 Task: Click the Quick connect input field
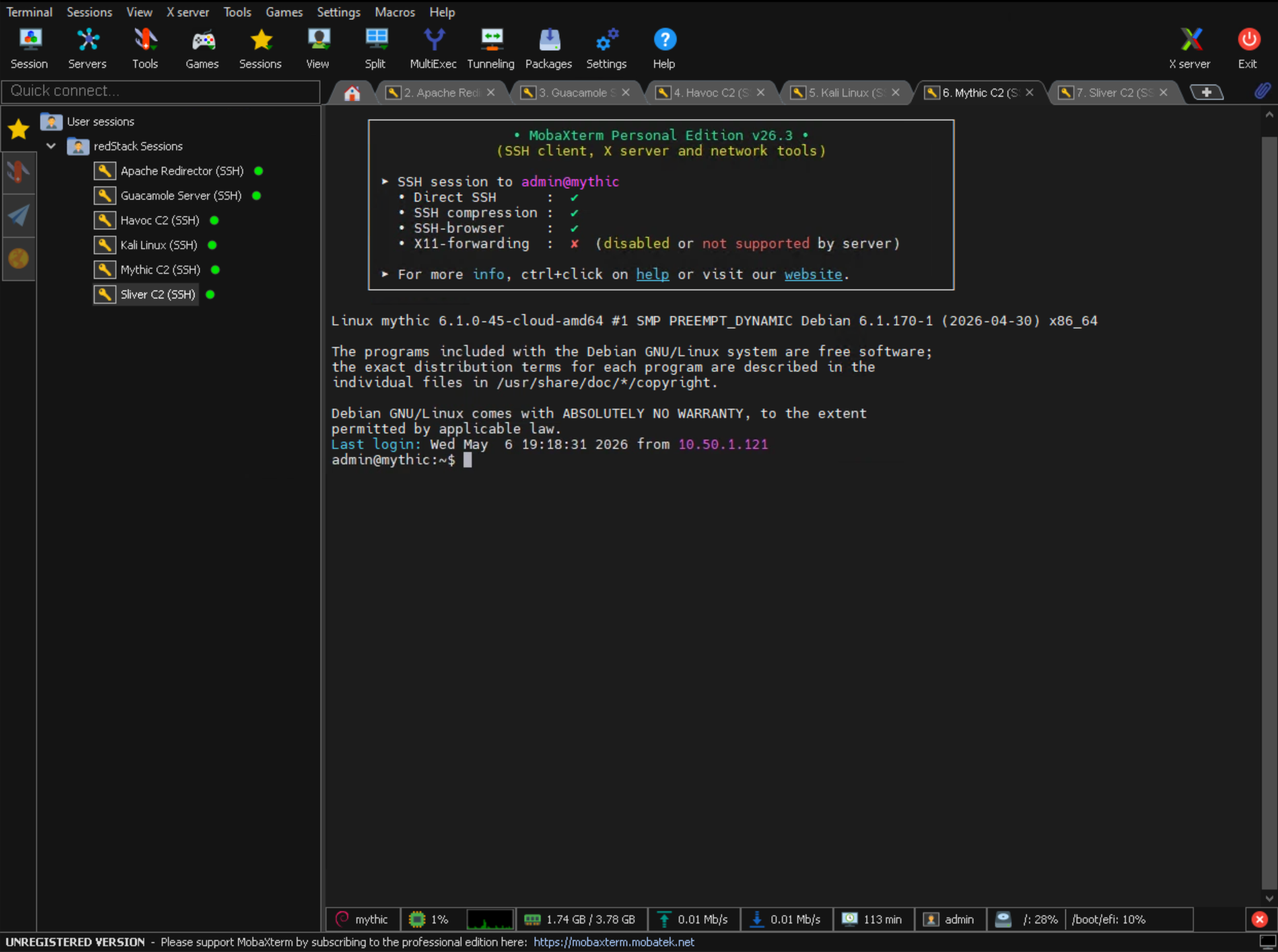(x=161, y=91)
